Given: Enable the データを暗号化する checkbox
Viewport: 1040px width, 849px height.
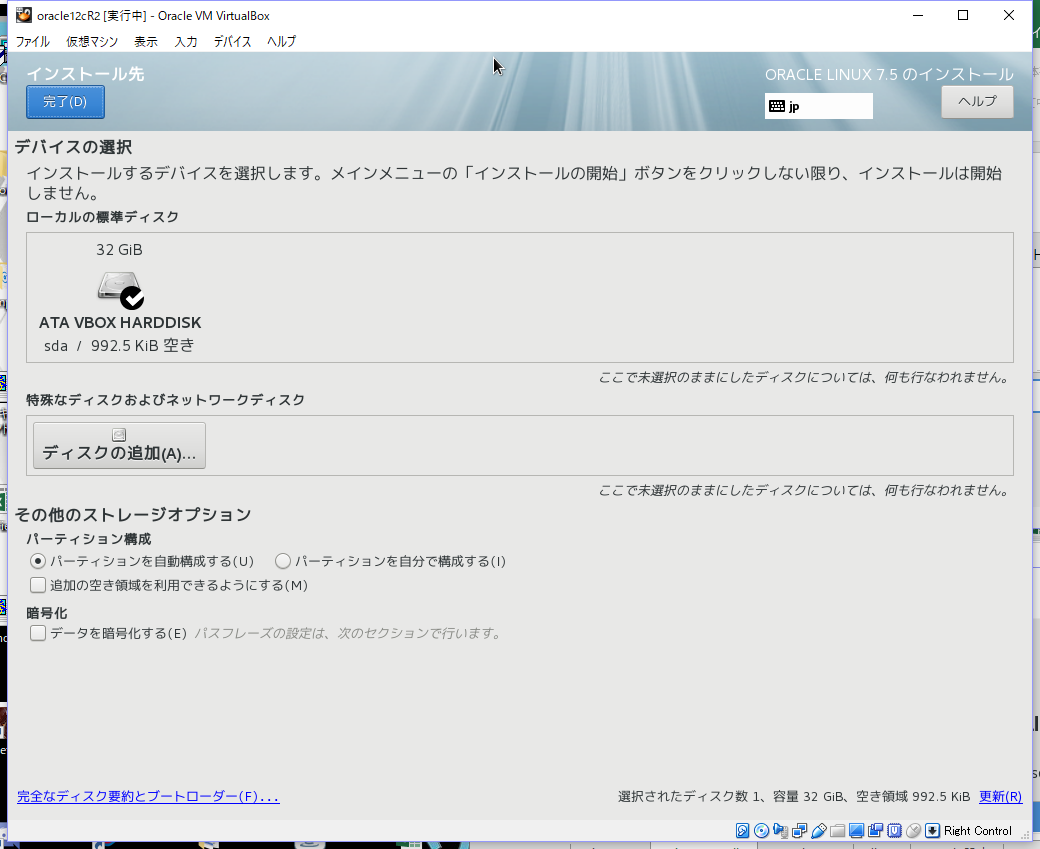Looking at the screenshot, I should (37, 632).
